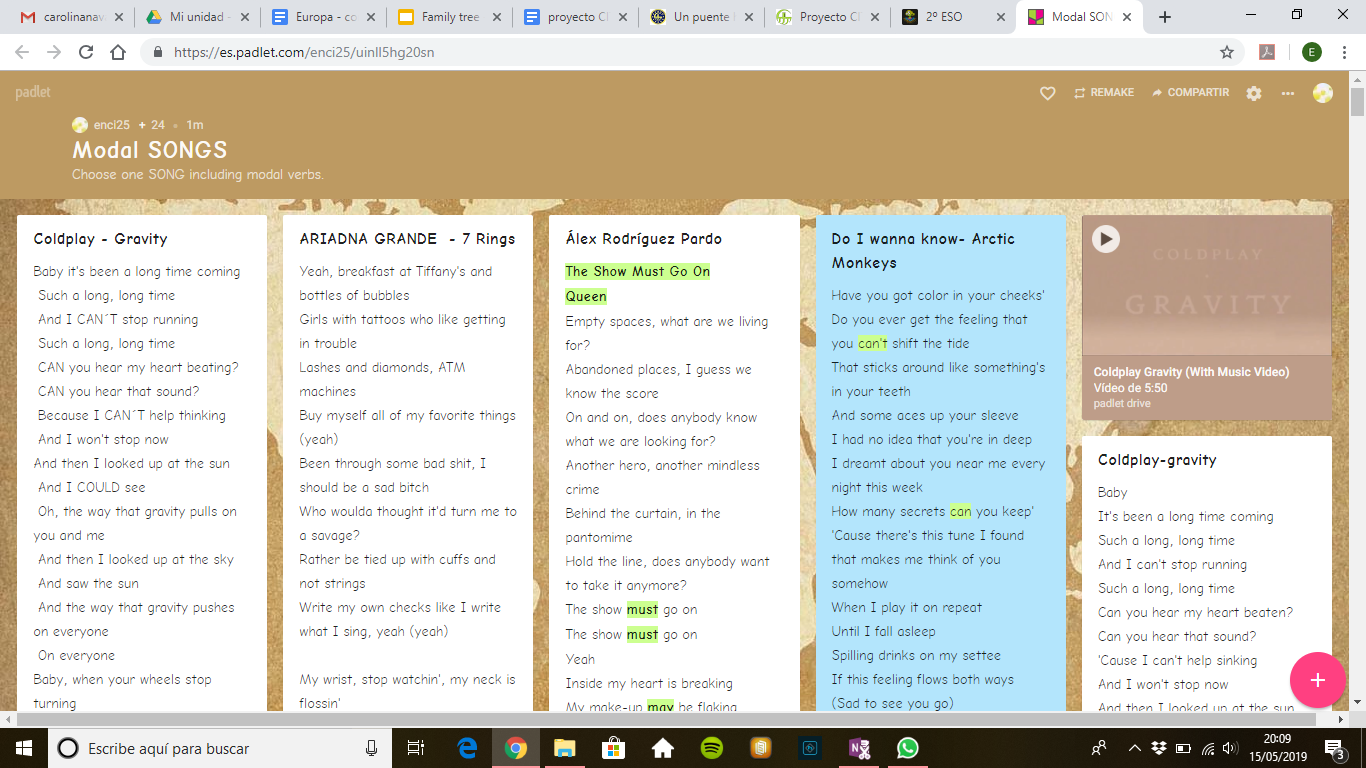
Task: Click the enci25 author avatar icon
Action: [80, 125]
